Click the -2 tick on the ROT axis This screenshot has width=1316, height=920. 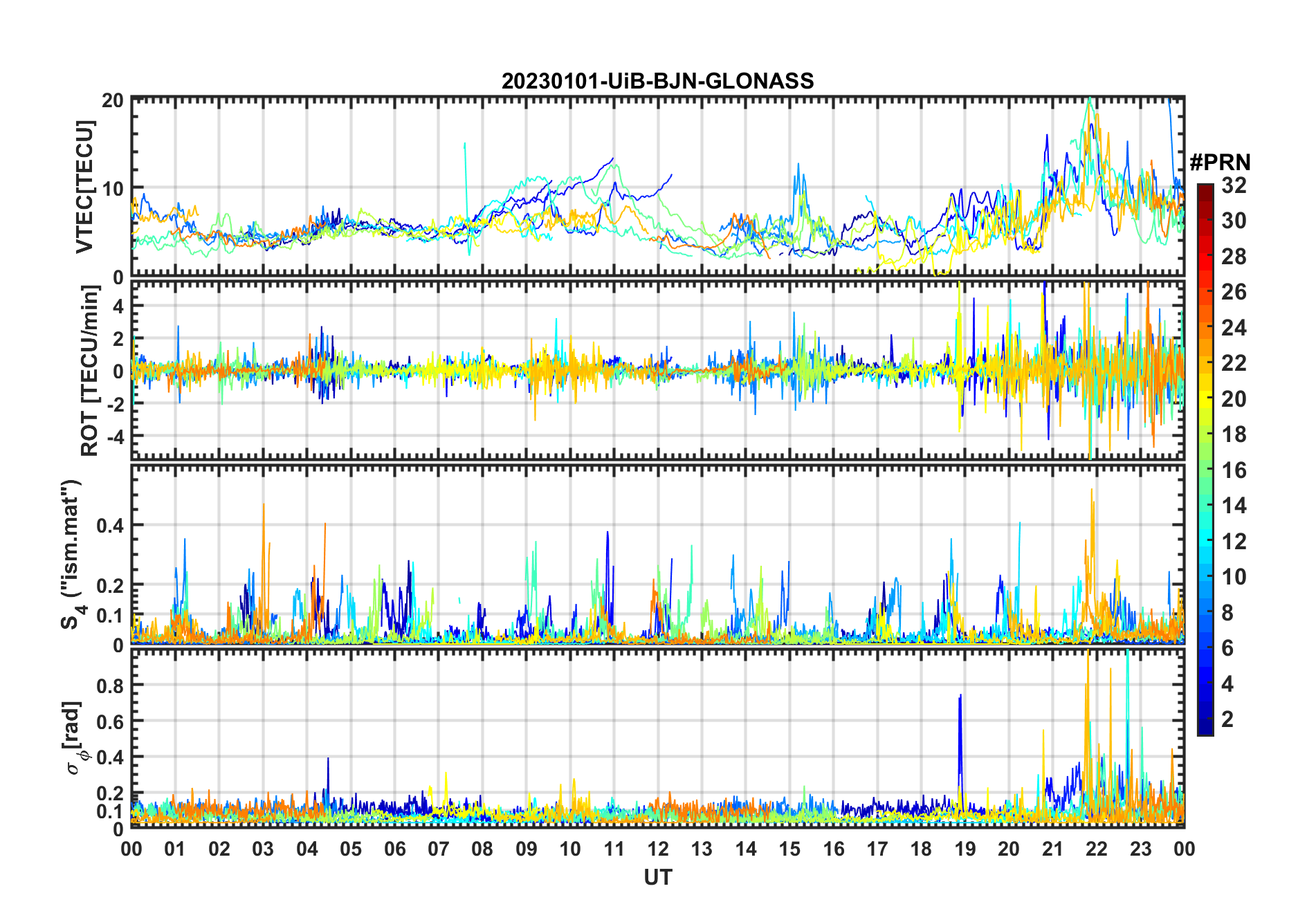114,403
